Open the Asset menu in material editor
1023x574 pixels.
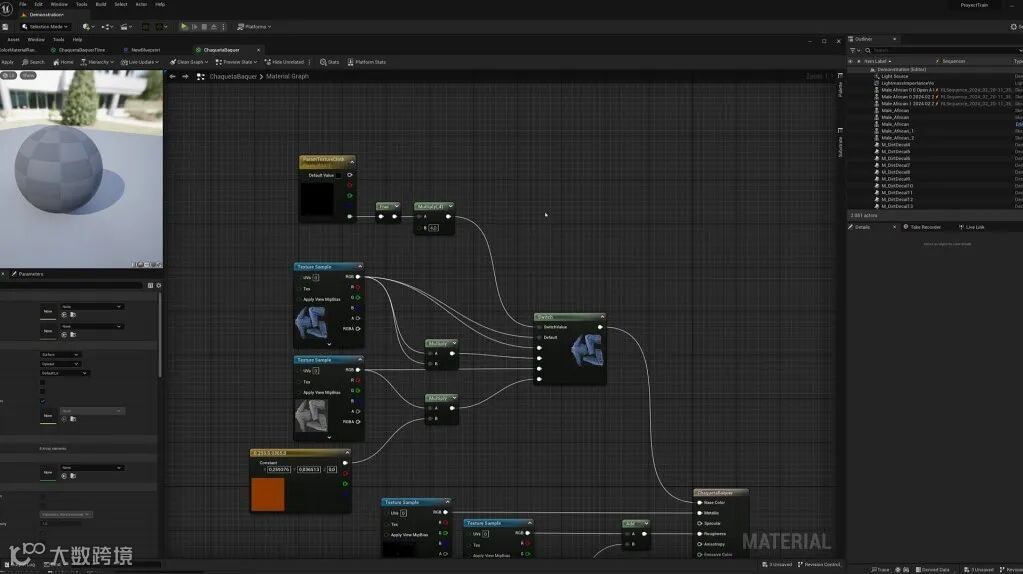pos(13,39)
